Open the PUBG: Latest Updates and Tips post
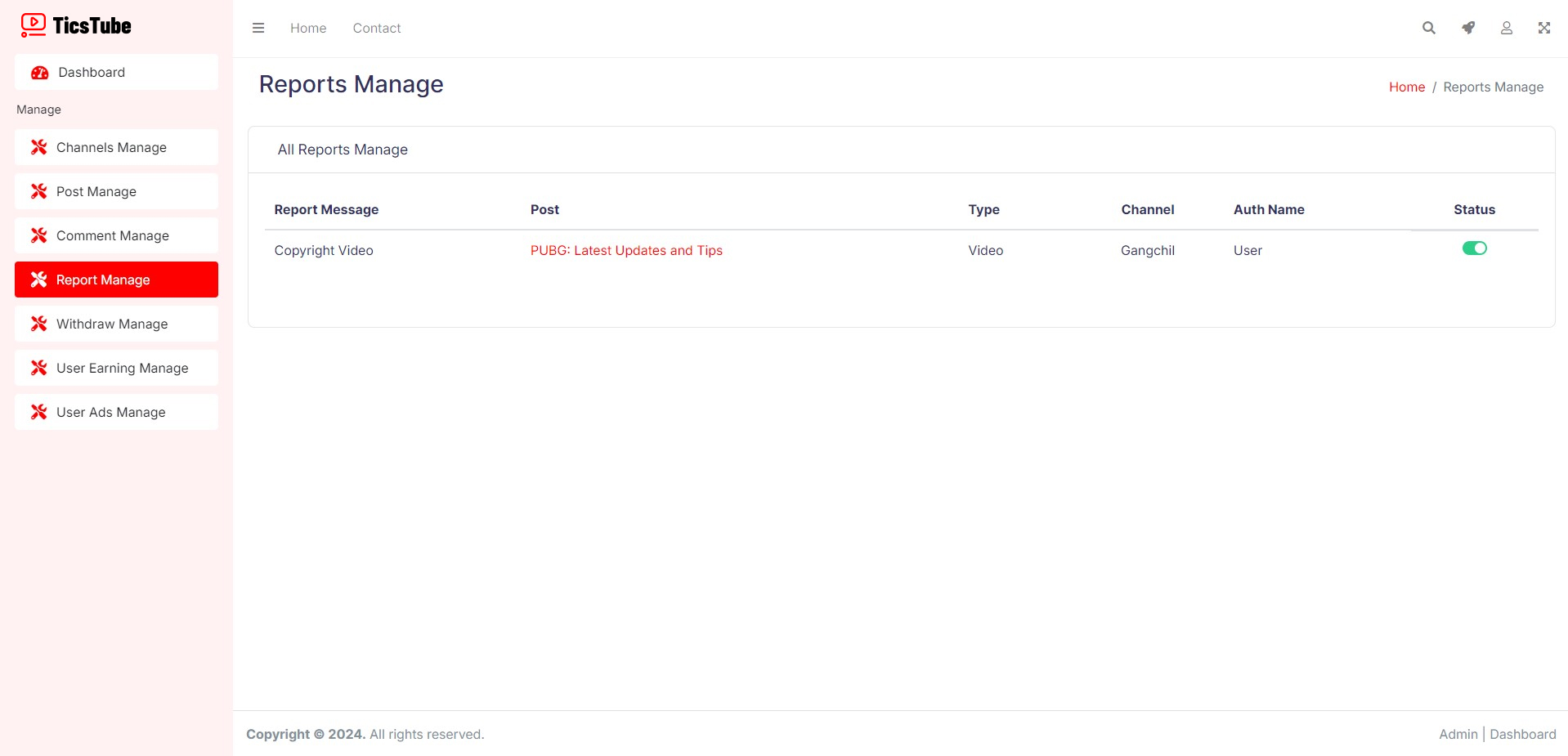Viewport: 1568px width, 756px height. (626, 250)
